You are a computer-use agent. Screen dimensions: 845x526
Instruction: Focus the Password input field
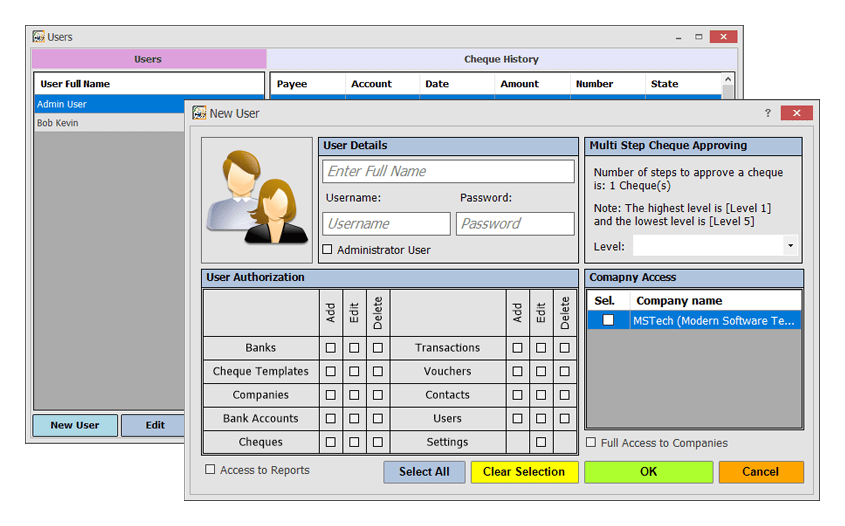[515, 224]
